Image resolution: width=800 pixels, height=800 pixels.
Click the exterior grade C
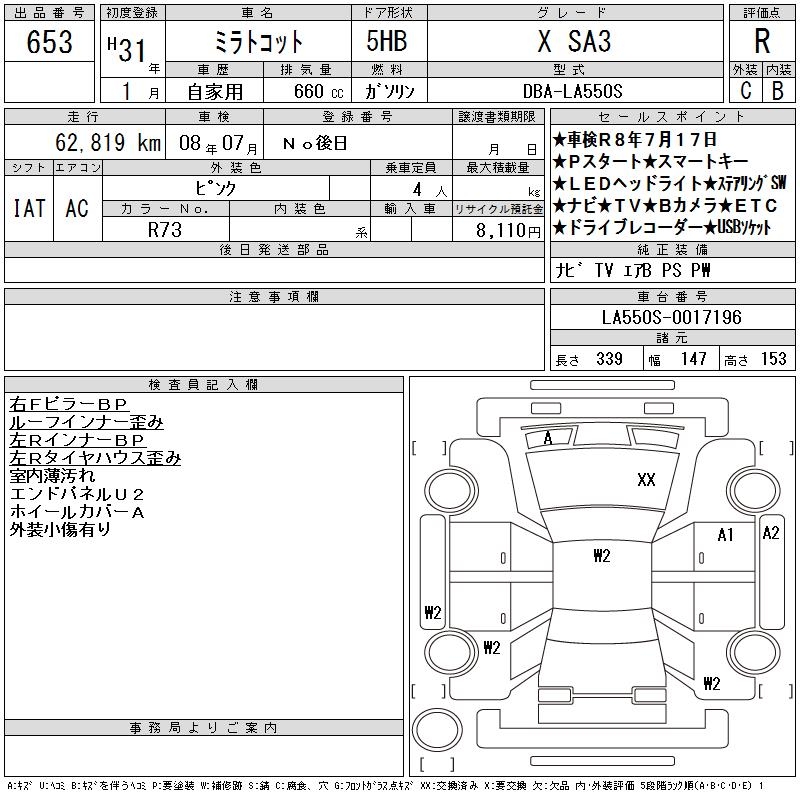[x=746, y=91]
